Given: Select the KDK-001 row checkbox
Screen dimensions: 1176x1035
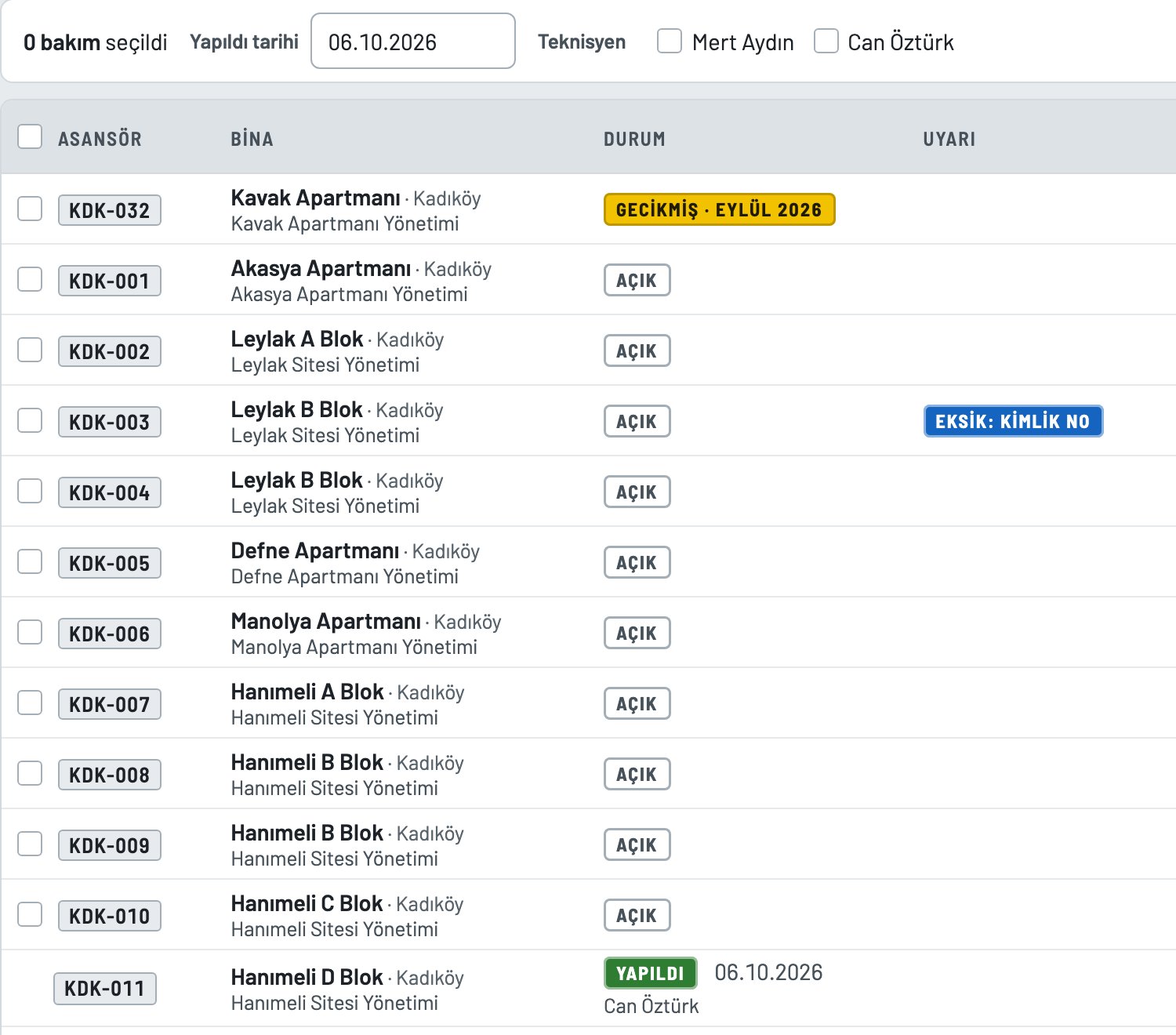Looking at the screenshot, I should [x=30, y=279].
